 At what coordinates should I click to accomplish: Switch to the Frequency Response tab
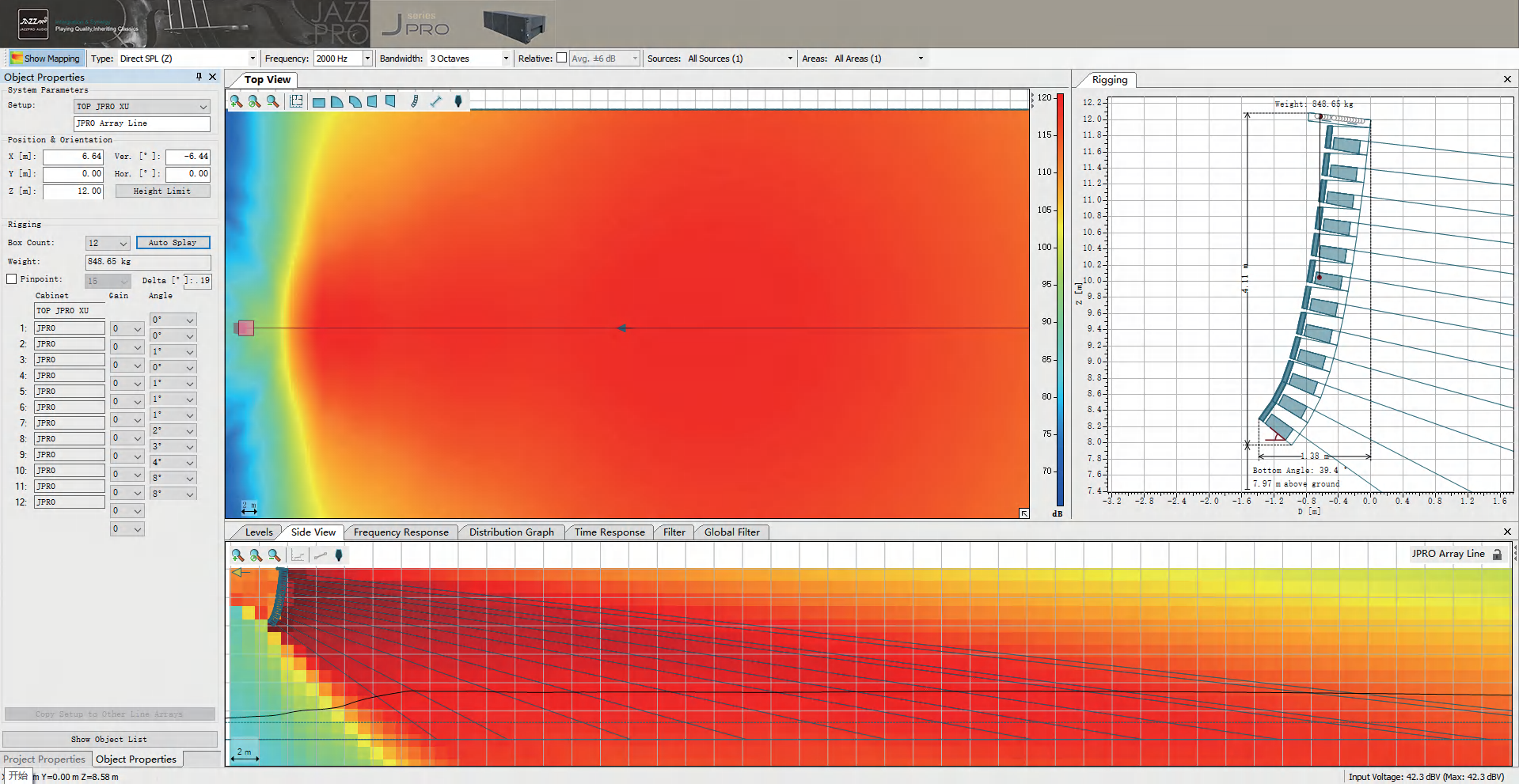(401, 532)
